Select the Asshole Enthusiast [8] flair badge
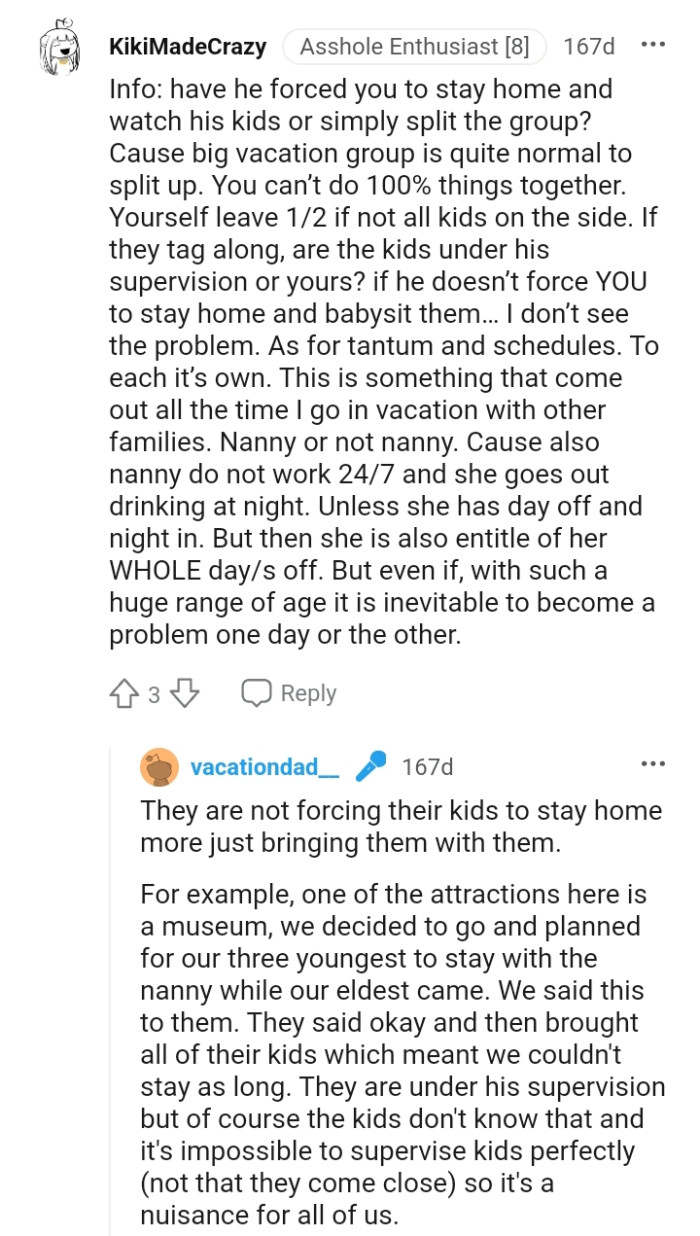Screen dimensions: 700x1236 pos(415,46)
